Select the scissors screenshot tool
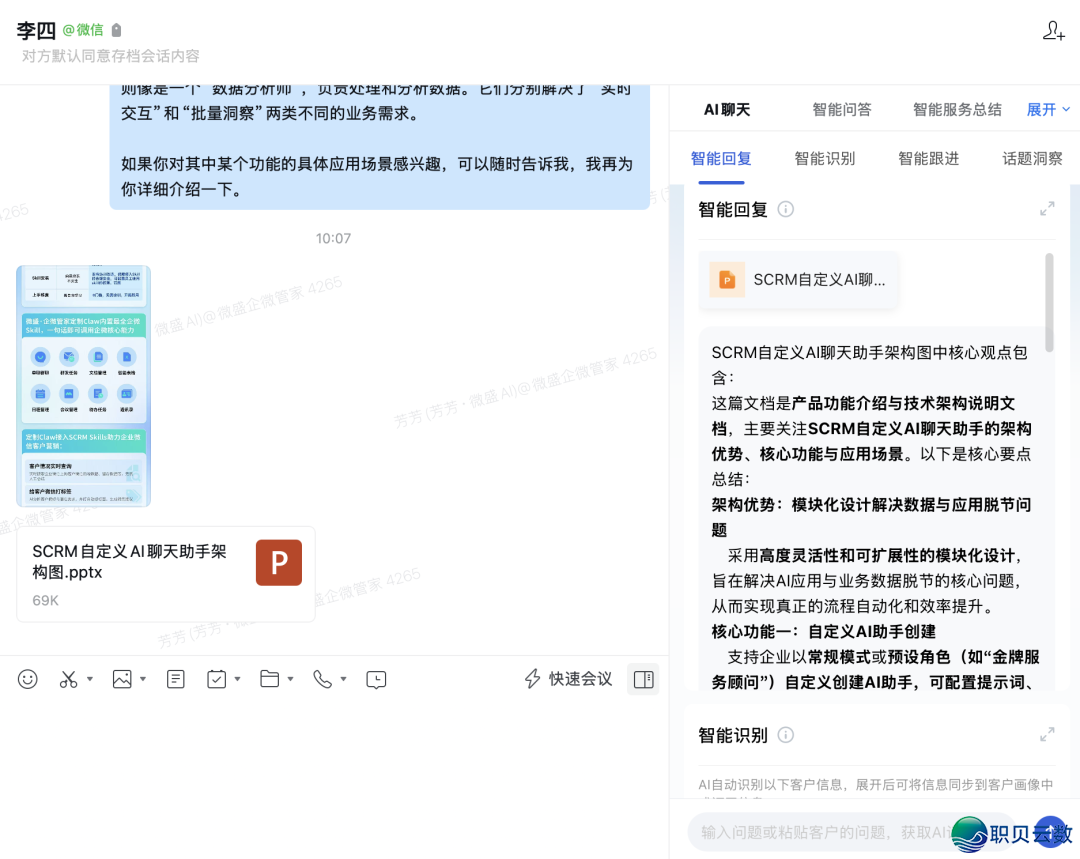The height and width of the screenshot is (859, 1080). click(x=68, y=679)
